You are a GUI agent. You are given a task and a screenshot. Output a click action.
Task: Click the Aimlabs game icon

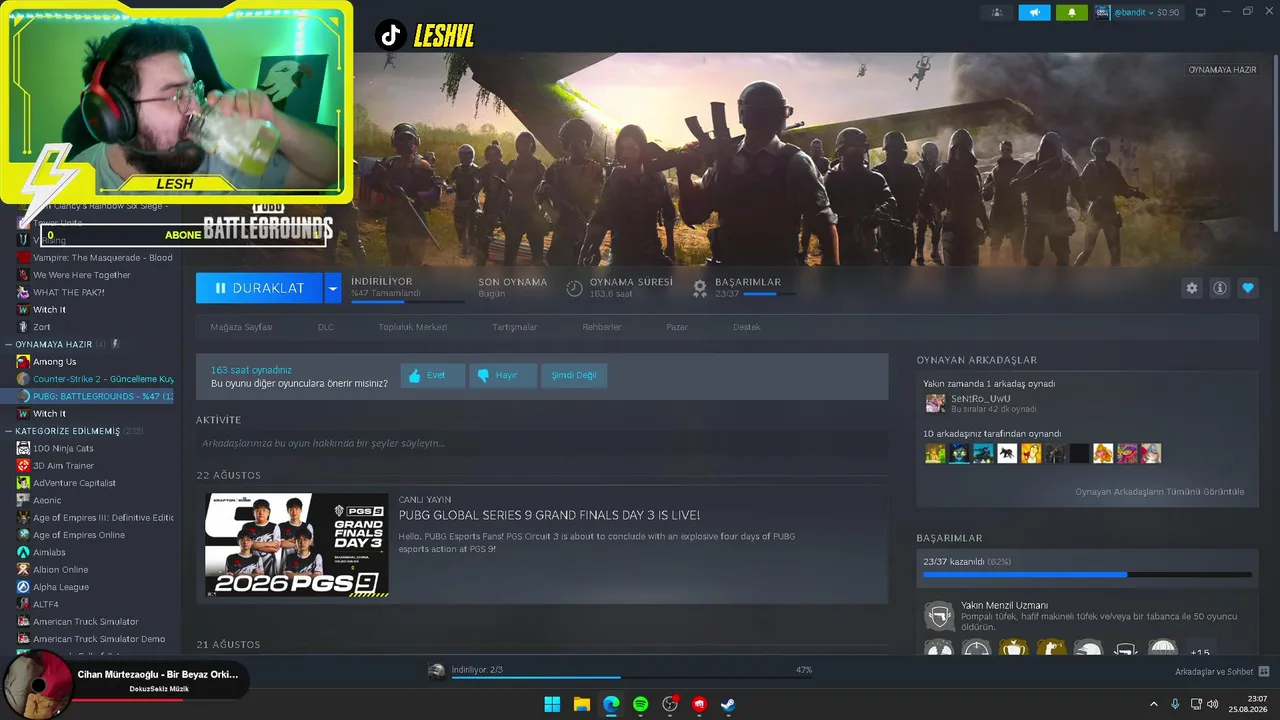coord(23,552)
